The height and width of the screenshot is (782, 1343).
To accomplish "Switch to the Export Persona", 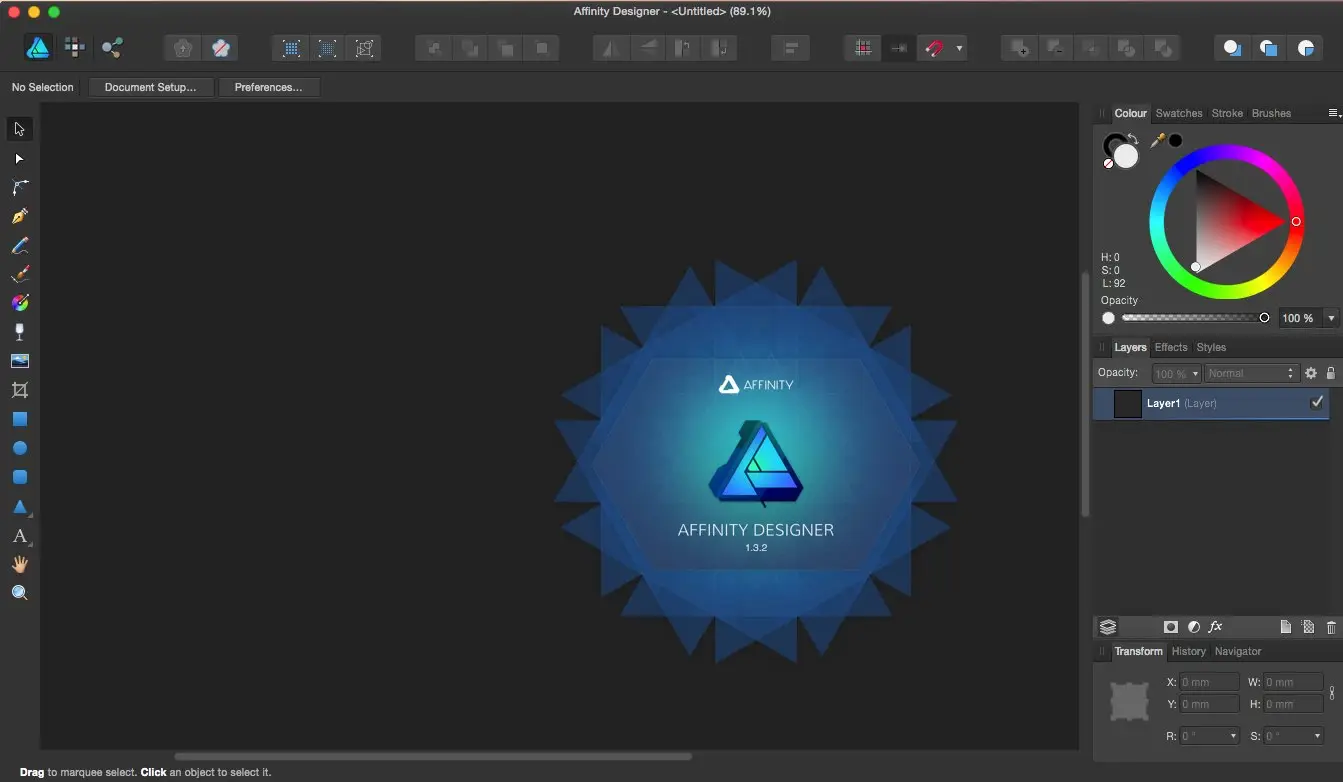I will click(112, 47).
